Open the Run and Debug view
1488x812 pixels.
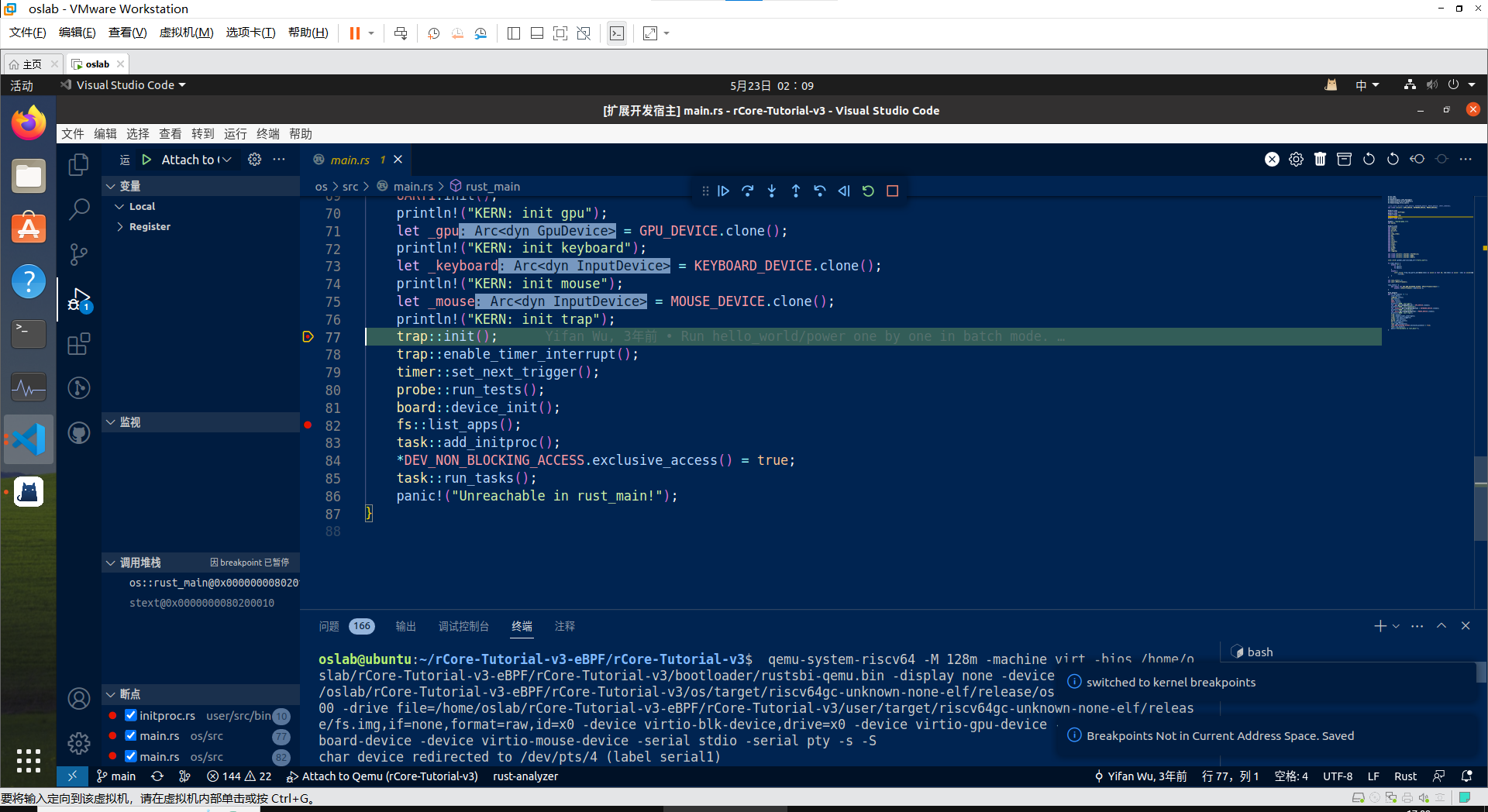pos(79,299)
